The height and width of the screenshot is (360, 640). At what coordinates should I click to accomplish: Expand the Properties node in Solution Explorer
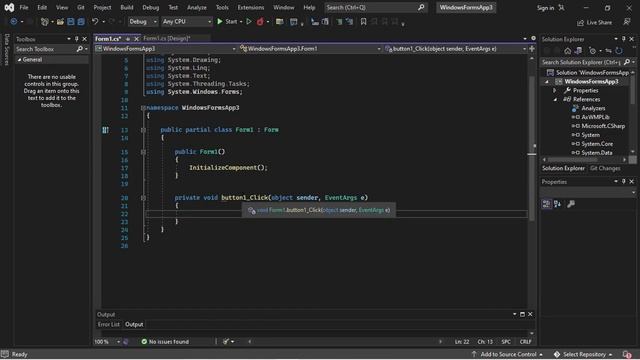554,91
